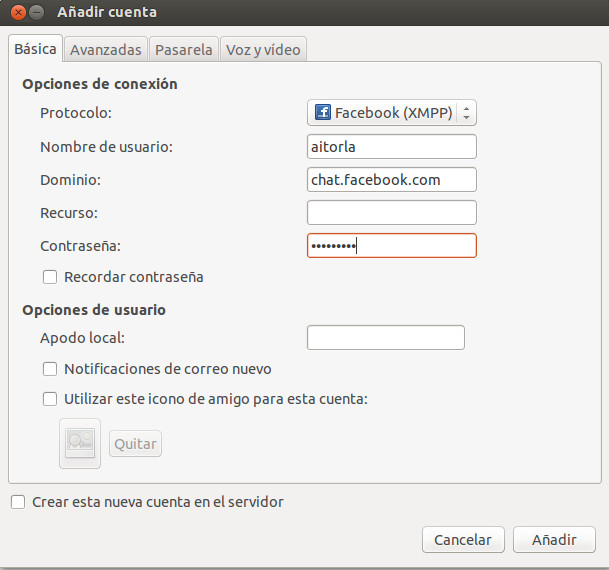Go to the Básica tab

point(35,49)
